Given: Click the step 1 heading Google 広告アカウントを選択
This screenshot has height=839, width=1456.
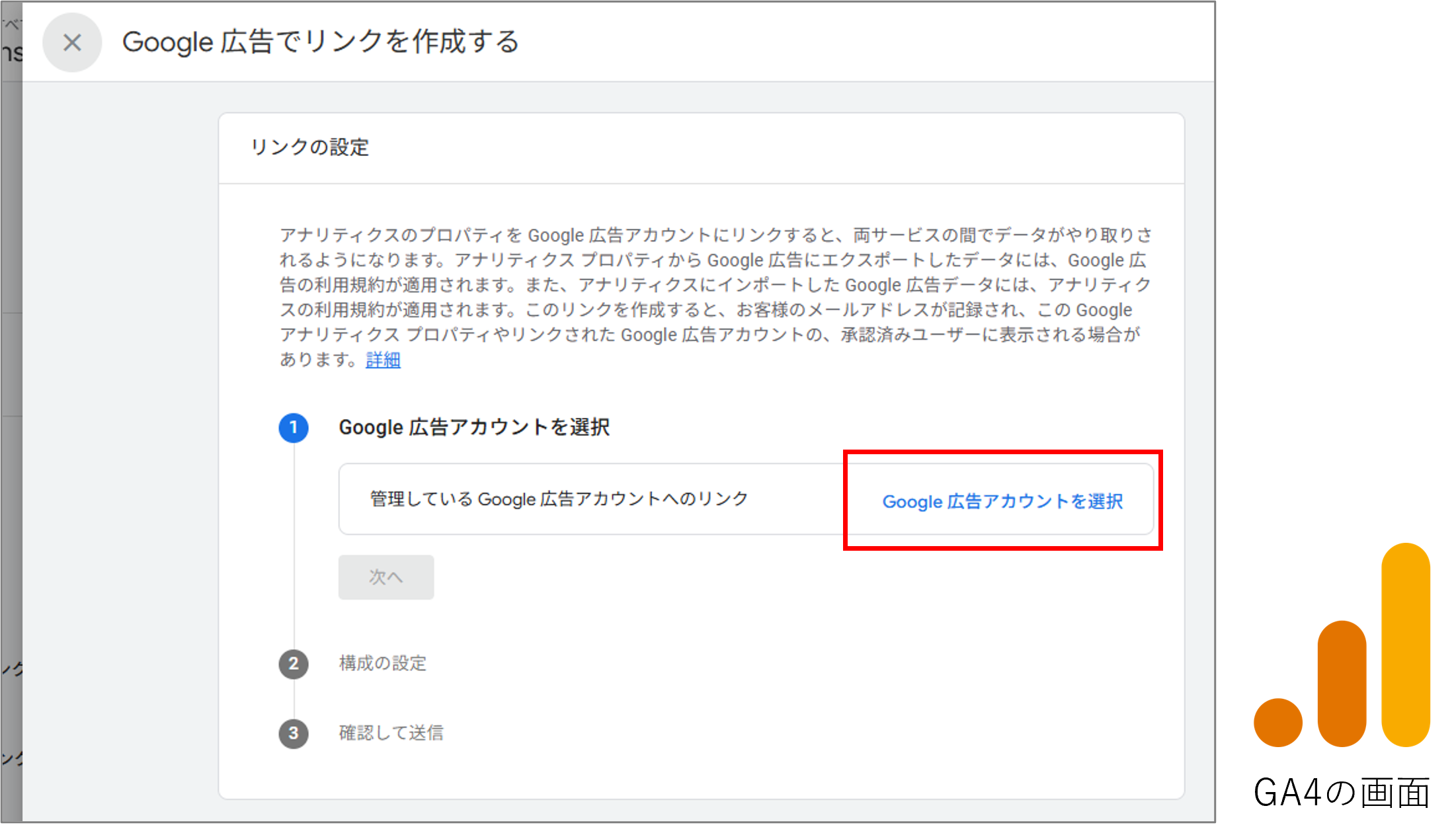Looking at the screenshot, I should click(x=474, y=427).
